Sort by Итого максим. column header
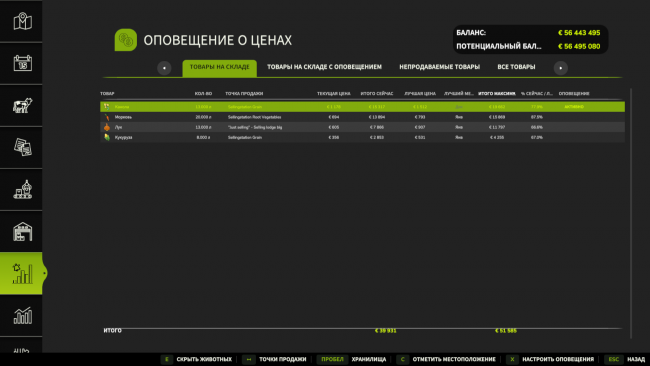Screen dimensions: 650x366 click(x=497, y=94)
